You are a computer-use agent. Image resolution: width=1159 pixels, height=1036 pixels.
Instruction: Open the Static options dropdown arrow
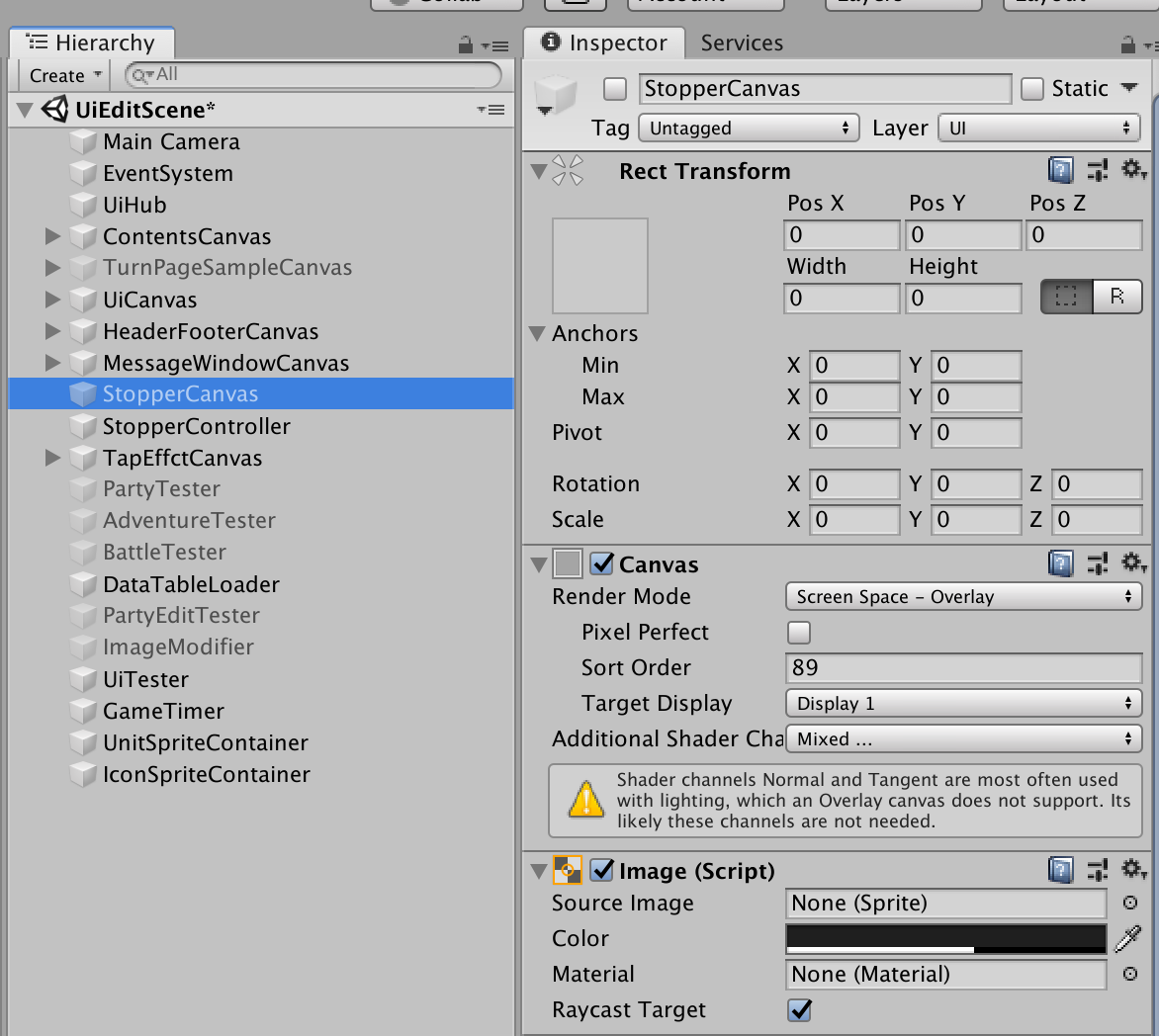pyautogui.click(x=1129, y=87)
